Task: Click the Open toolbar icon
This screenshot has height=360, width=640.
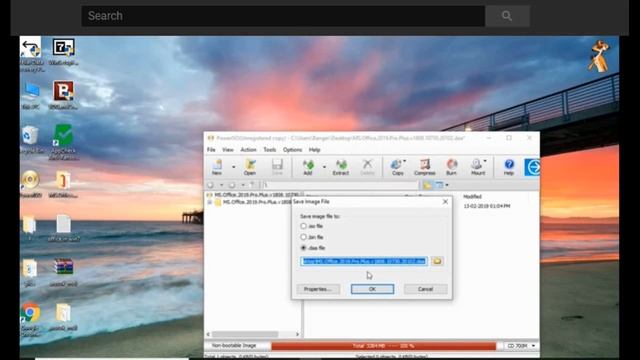Action: (x=250, y=167)
